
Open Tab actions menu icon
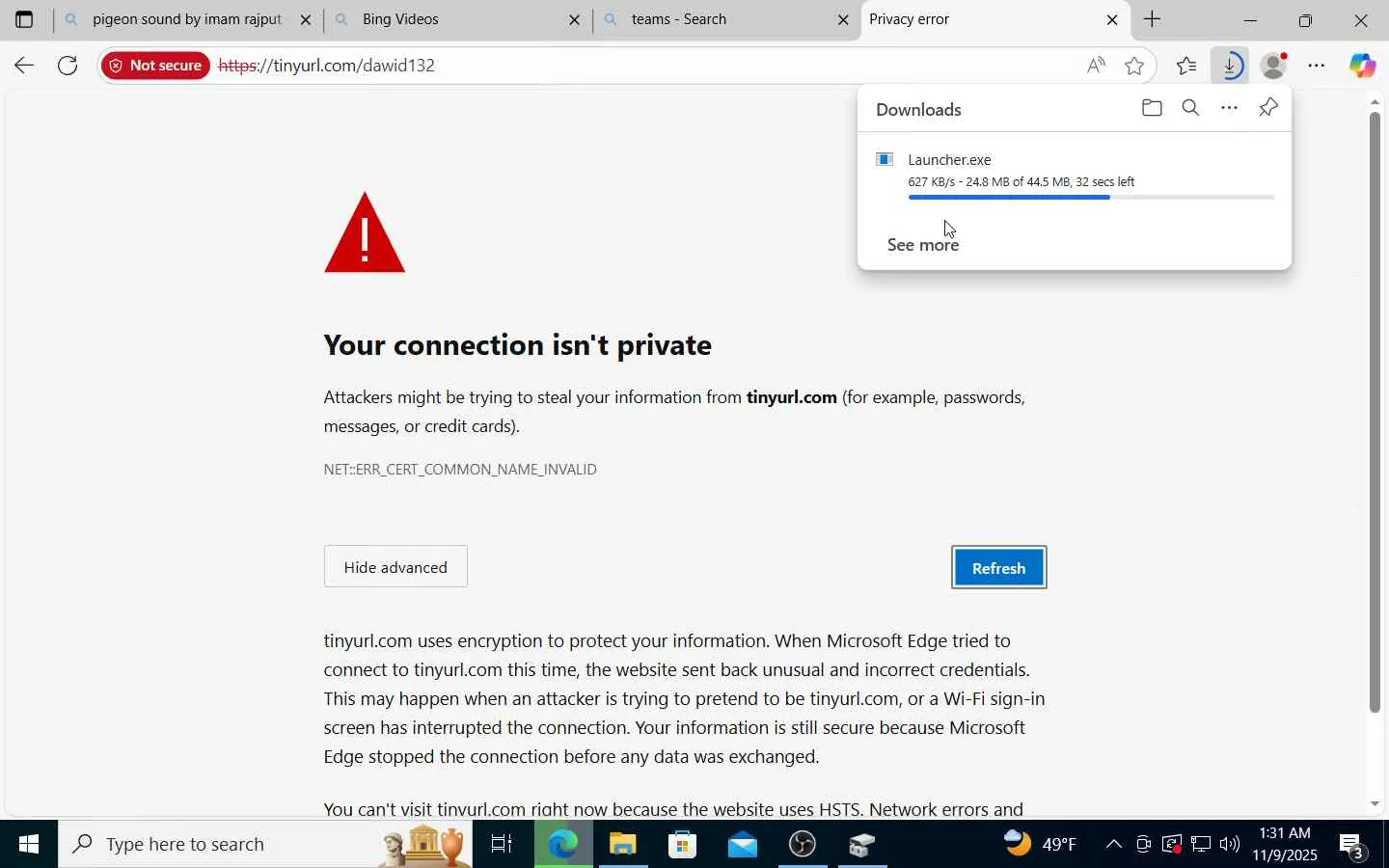coord(24,19)
